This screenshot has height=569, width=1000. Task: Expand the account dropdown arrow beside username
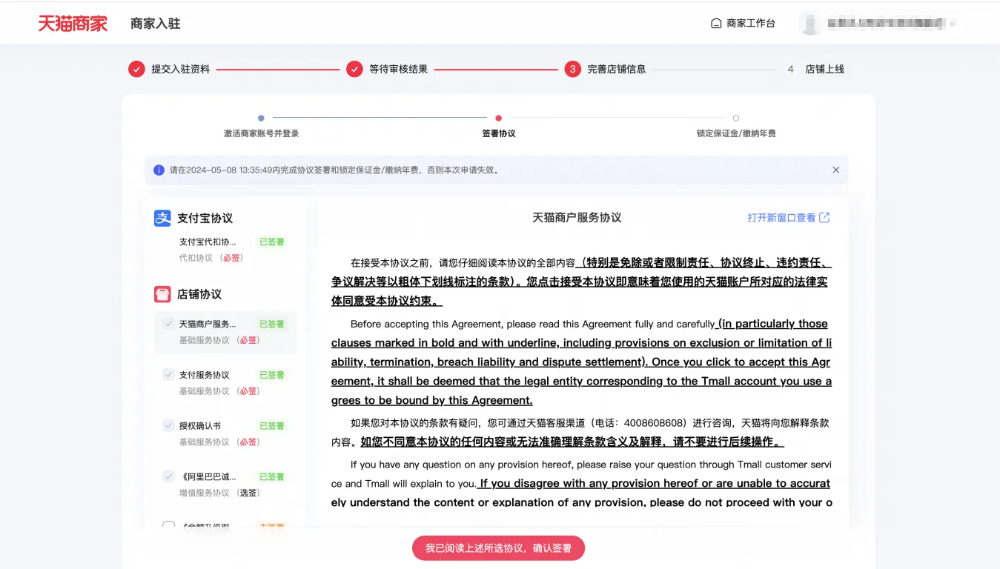[x=953, y=23]
